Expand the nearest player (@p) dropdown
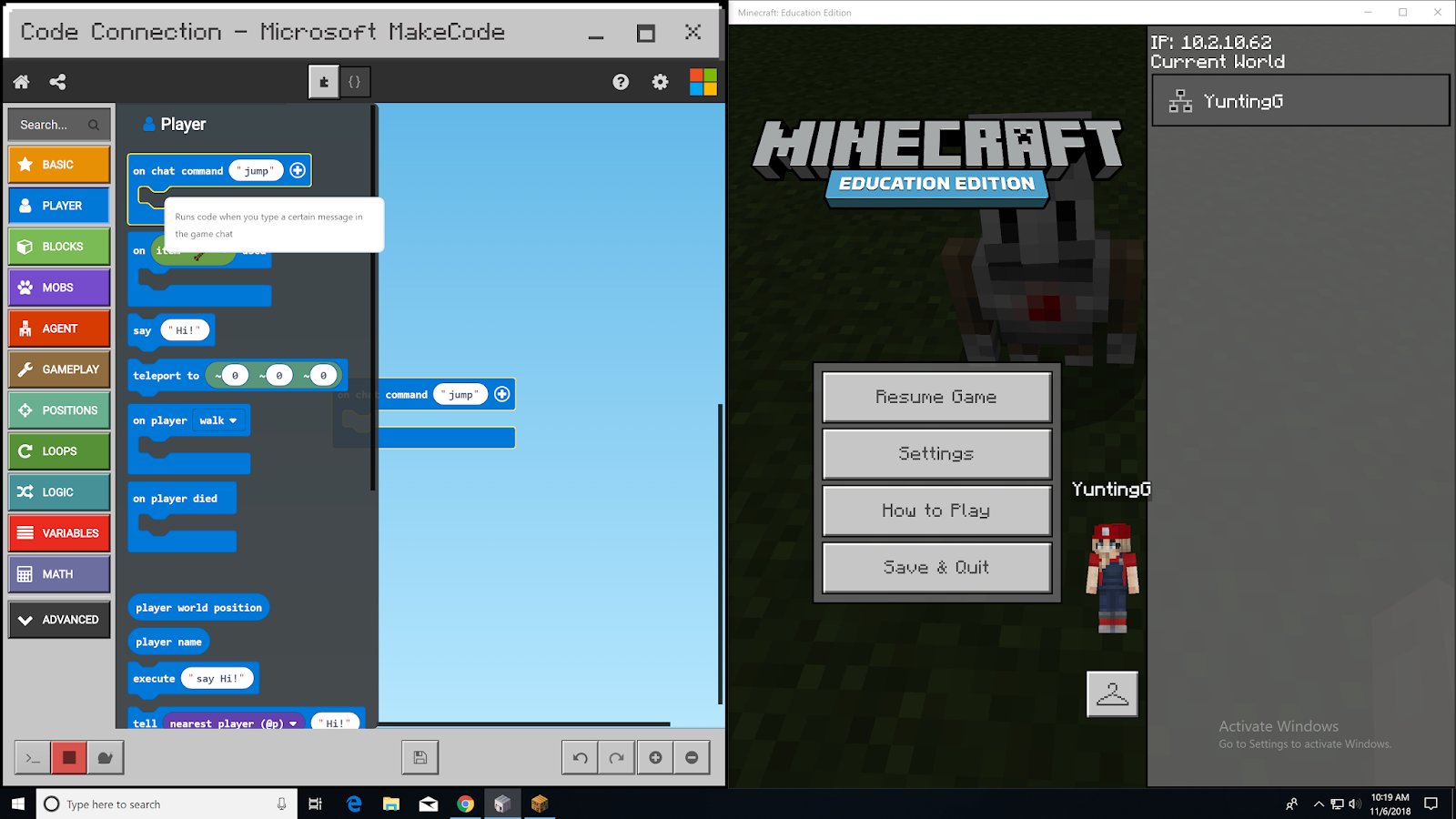1456x819 pixels. point(293,722)
